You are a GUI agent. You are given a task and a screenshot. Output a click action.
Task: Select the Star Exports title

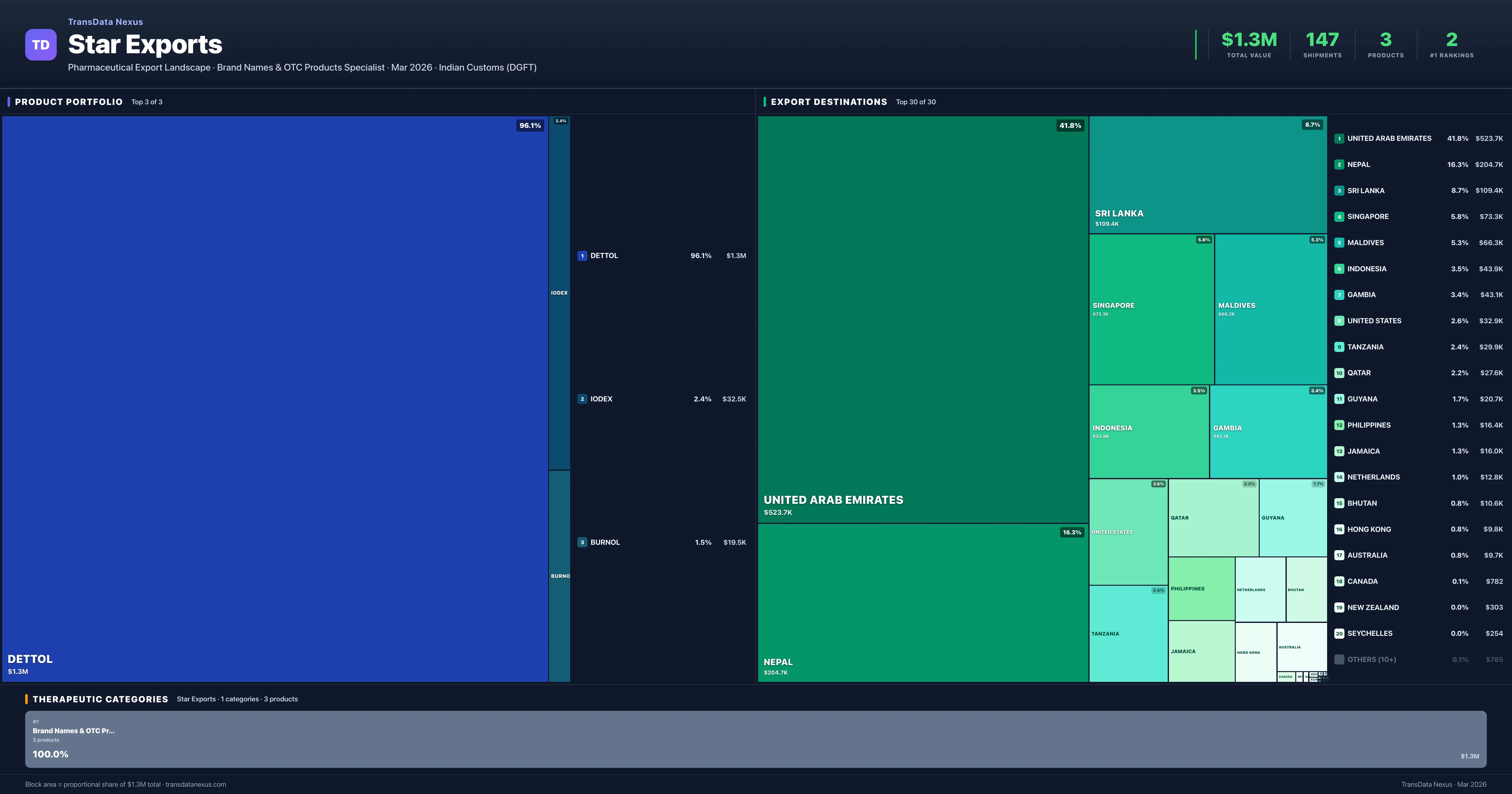pyautogui.click(x=145, y=44)
